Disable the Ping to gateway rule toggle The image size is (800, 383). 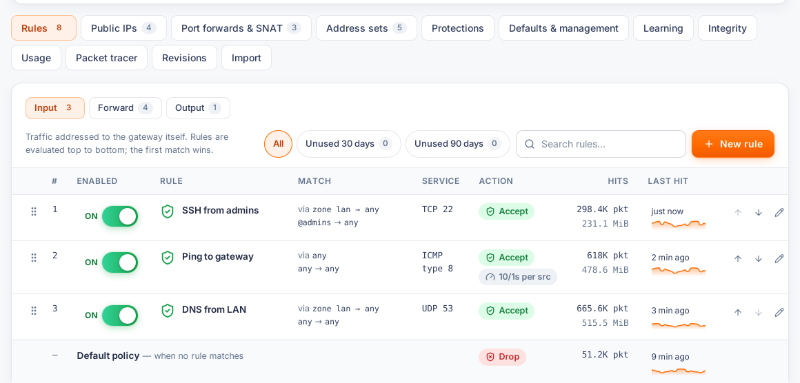point(120,262)
